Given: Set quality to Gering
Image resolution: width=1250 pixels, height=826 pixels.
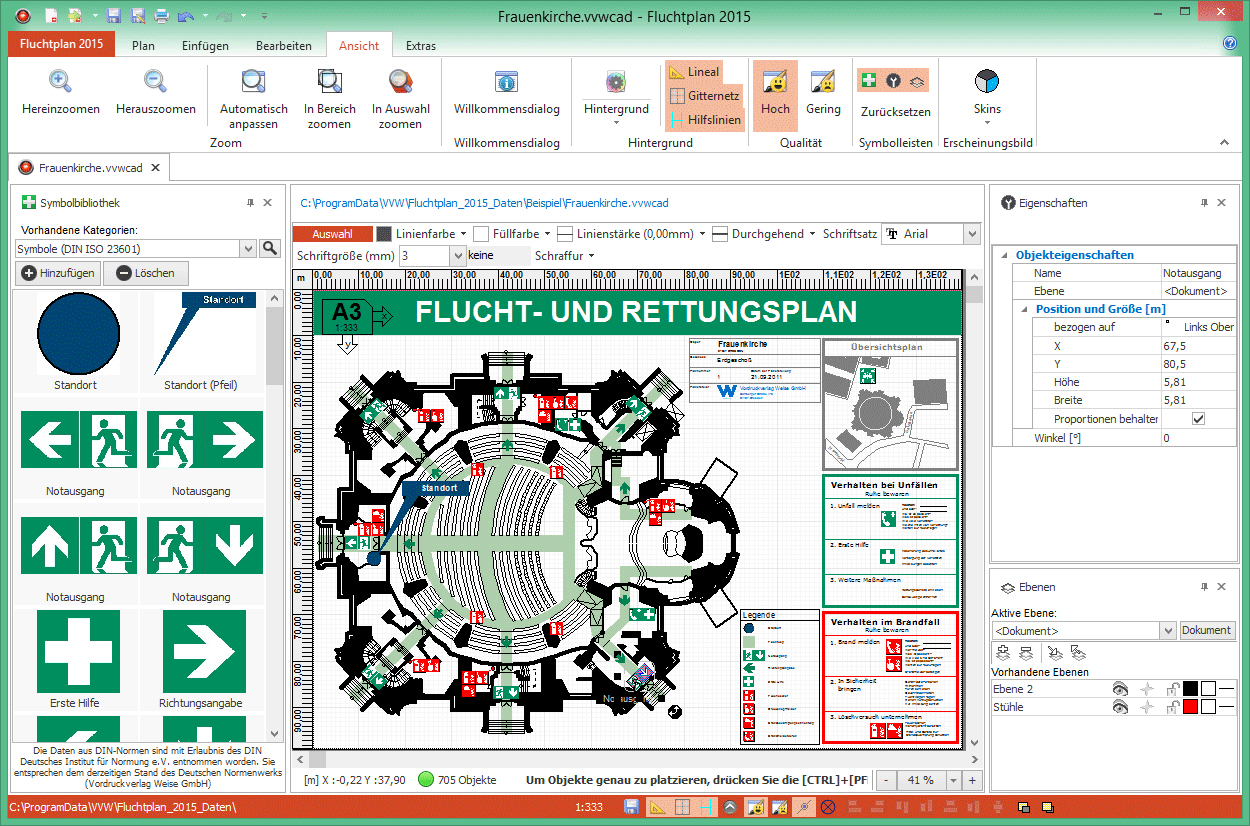Looking at the screenshot, I should click(x=823, y=95).
